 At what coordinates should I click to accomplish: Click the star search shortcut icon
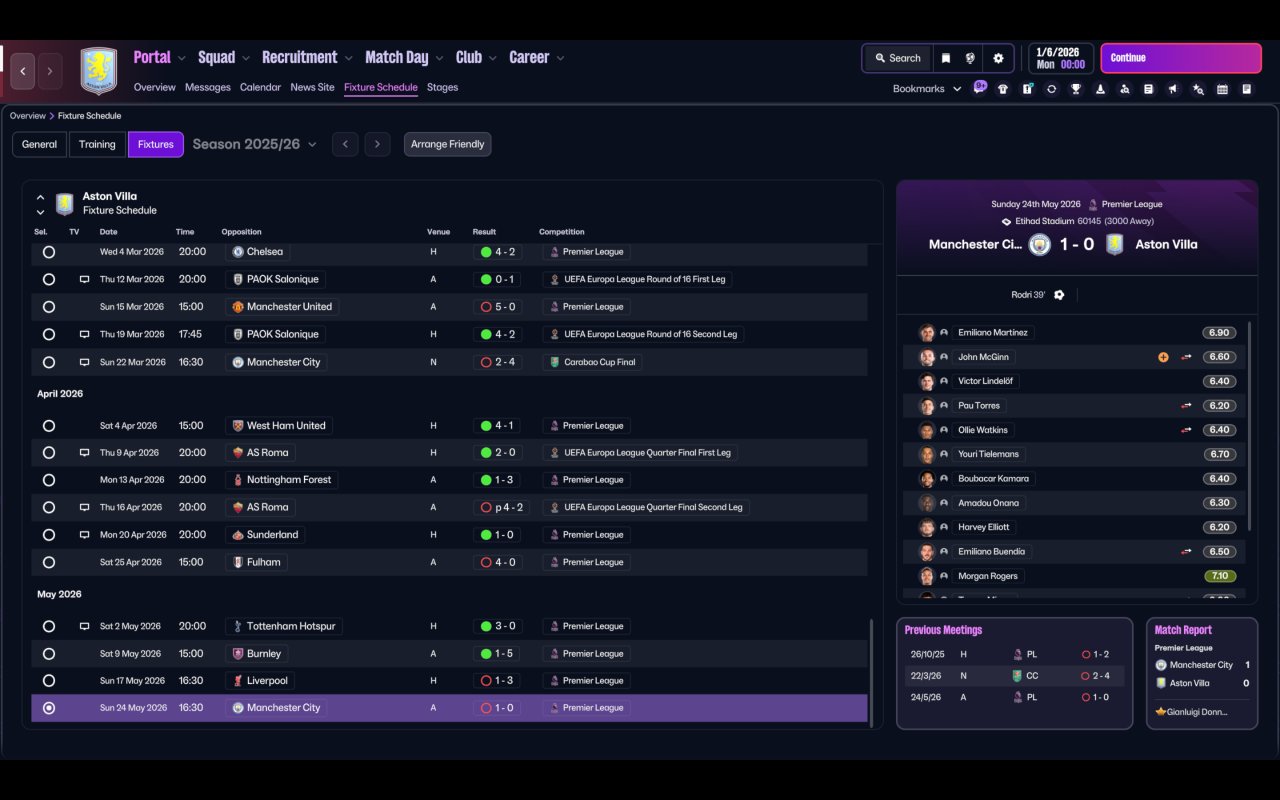coord(1198,89)
